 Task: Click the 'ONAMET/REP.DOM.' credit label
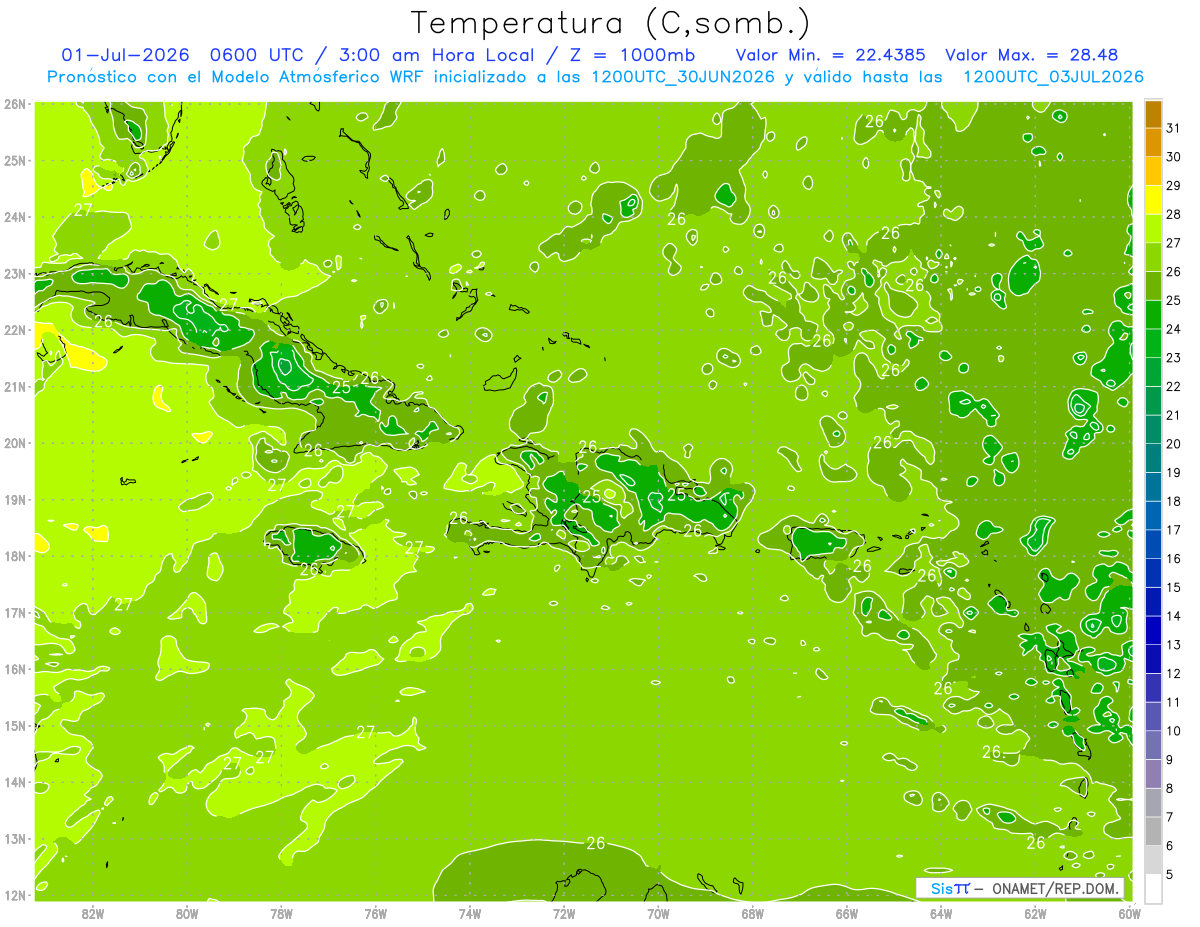(1056, 888)
